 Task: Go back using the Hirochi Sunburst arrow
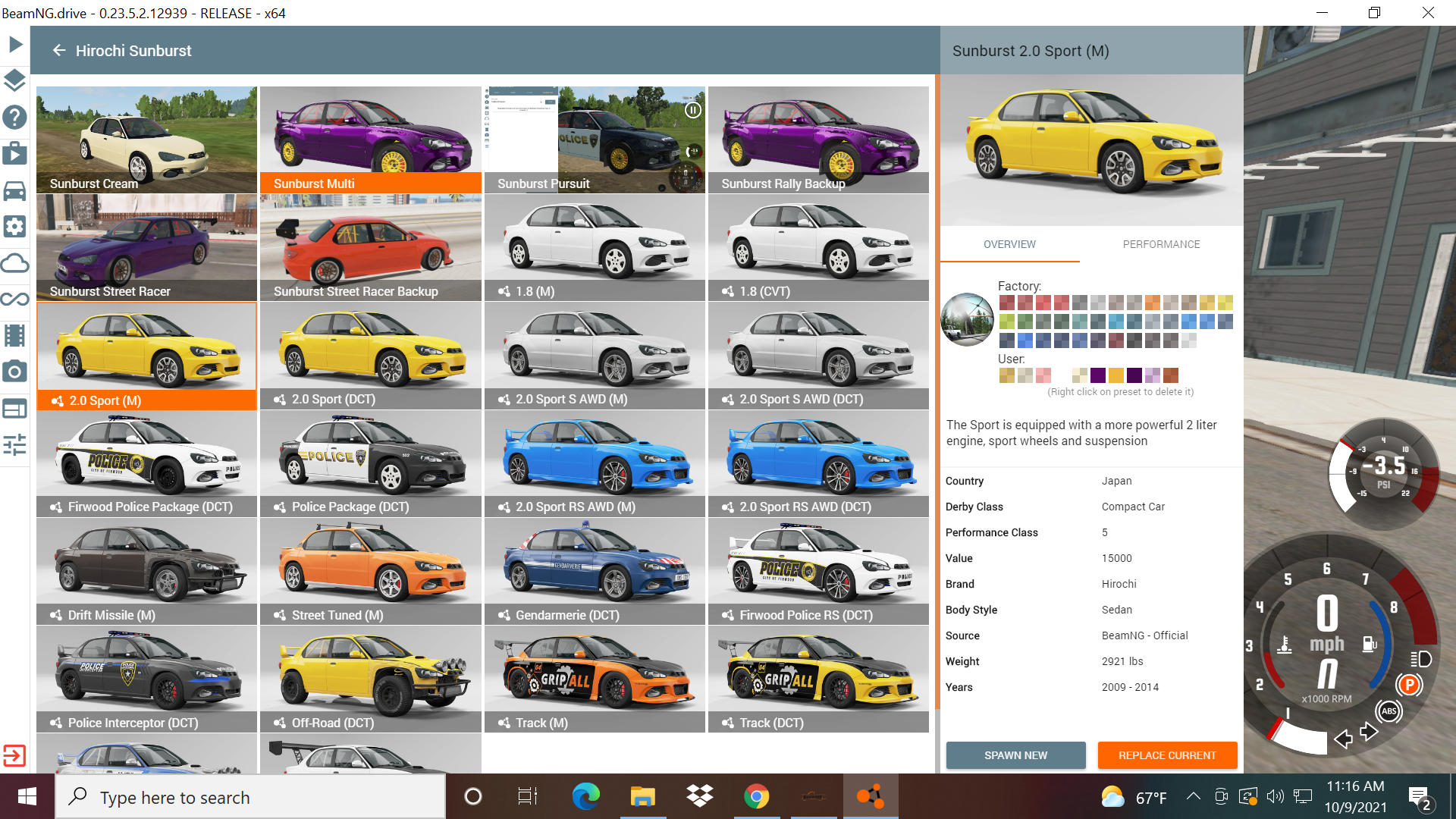click(59, 50)
